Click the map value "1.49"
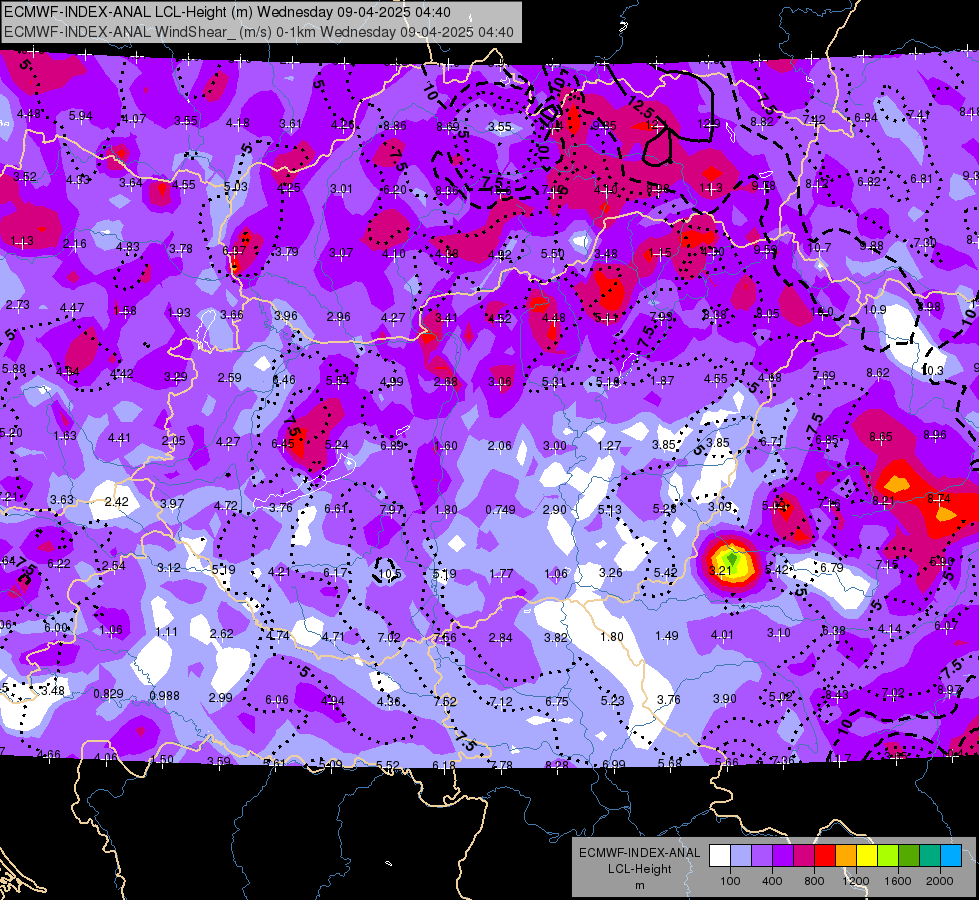 tap(667, 636)
